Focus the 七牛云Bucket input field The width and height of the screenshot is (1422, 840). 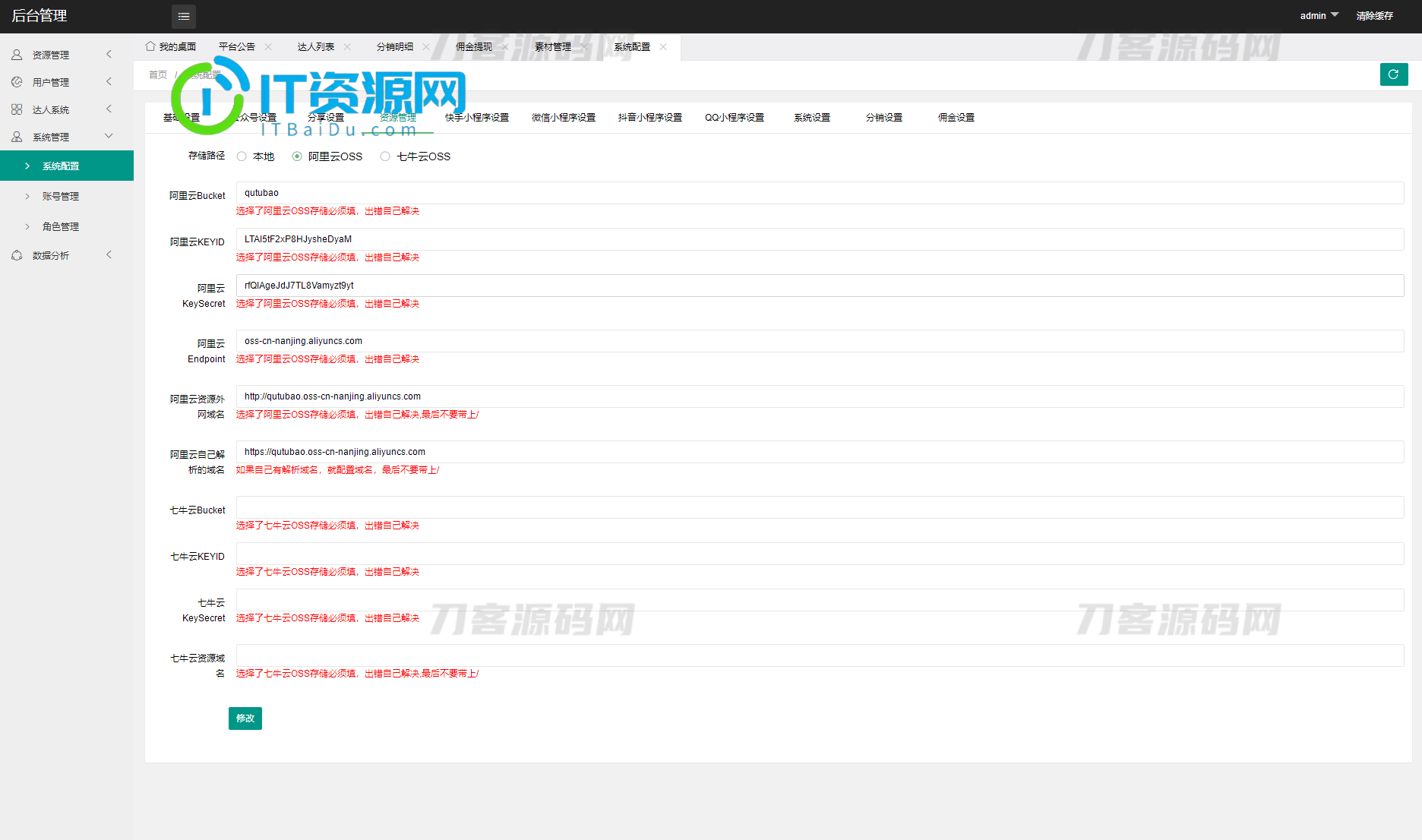tap(820, 507)
